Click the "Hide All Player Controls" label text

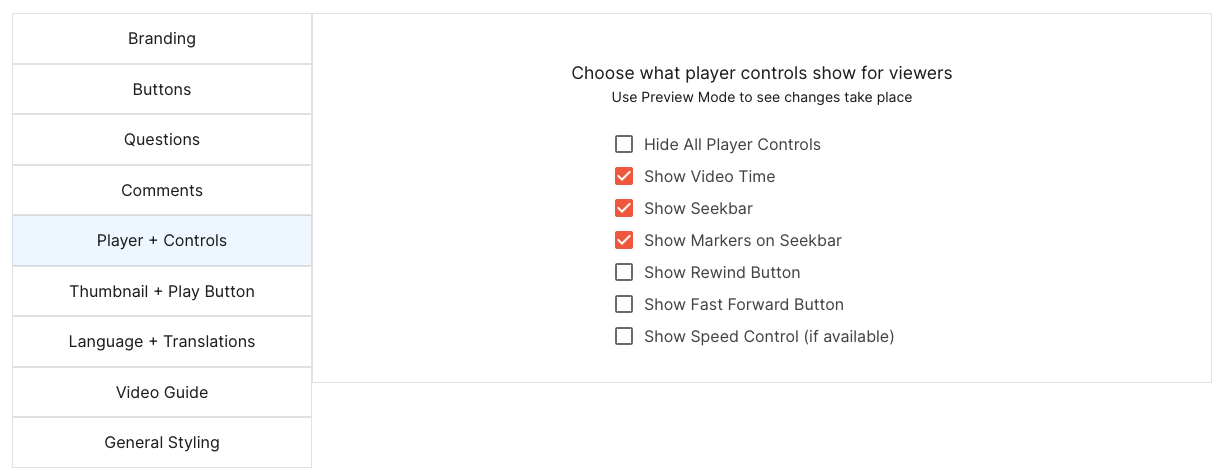[732, 145]
